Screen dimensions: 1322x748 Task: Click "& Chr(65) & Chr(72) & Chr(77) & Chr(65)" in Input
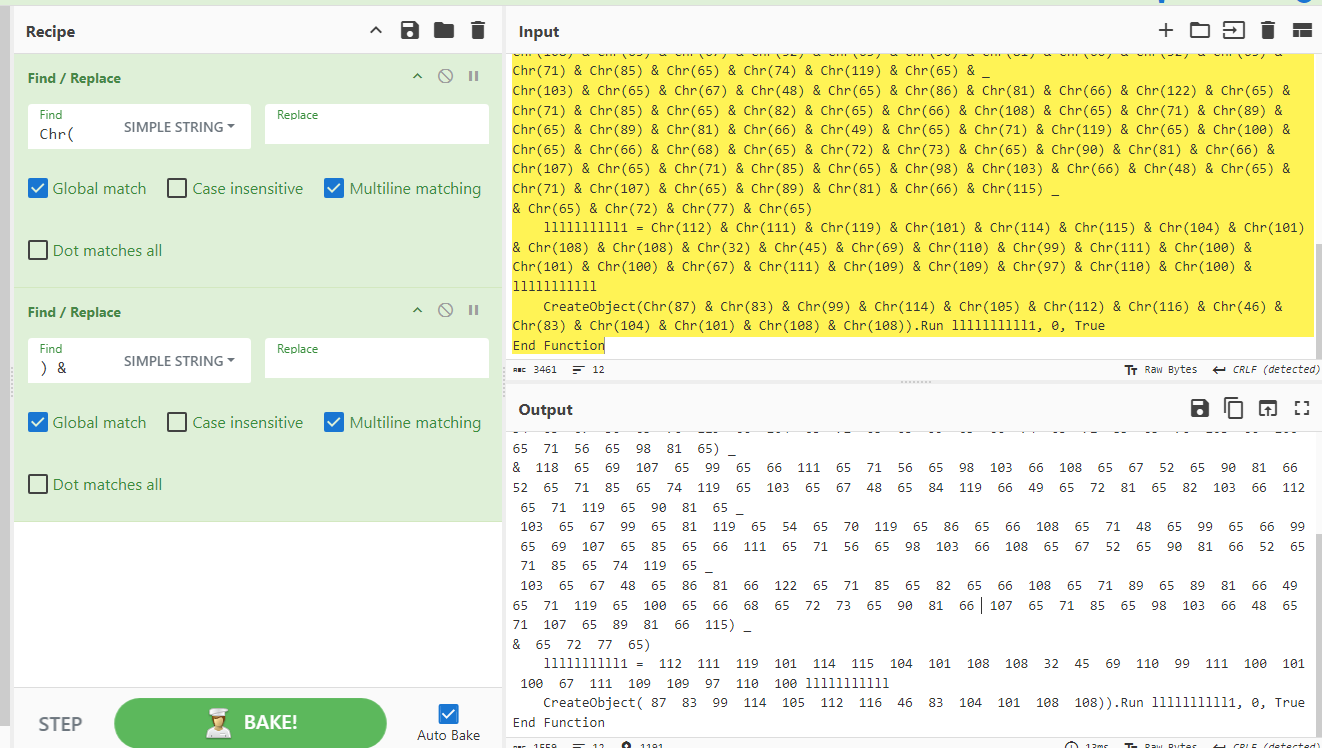(x=662, y=208)
